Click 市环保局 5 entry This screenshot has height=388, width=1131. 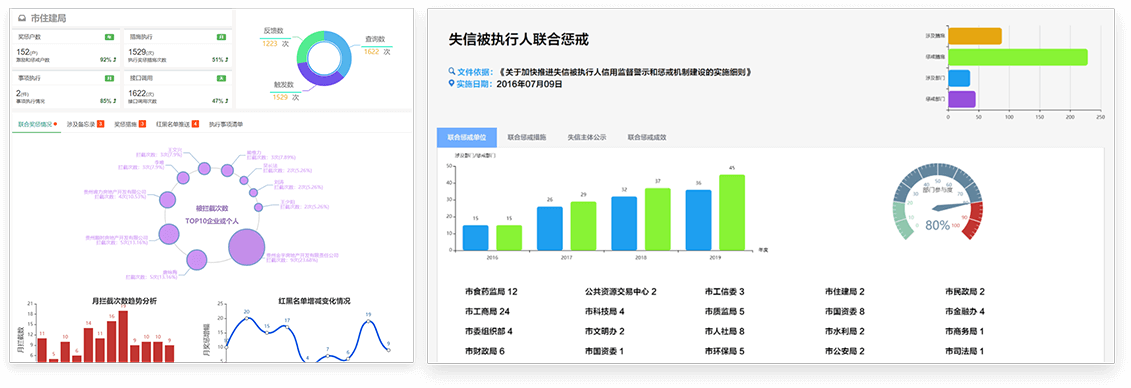(724, 351)
